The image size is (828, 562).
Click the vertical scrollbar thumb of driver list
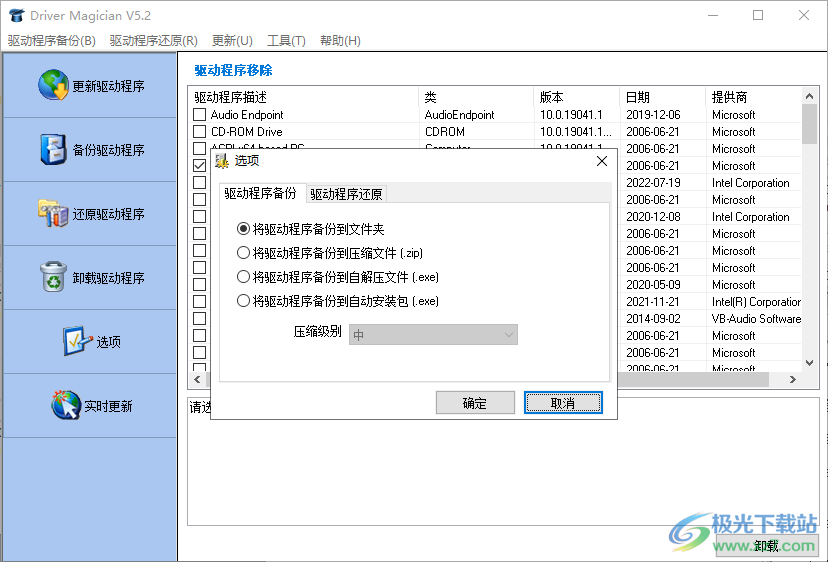[809, 124]
